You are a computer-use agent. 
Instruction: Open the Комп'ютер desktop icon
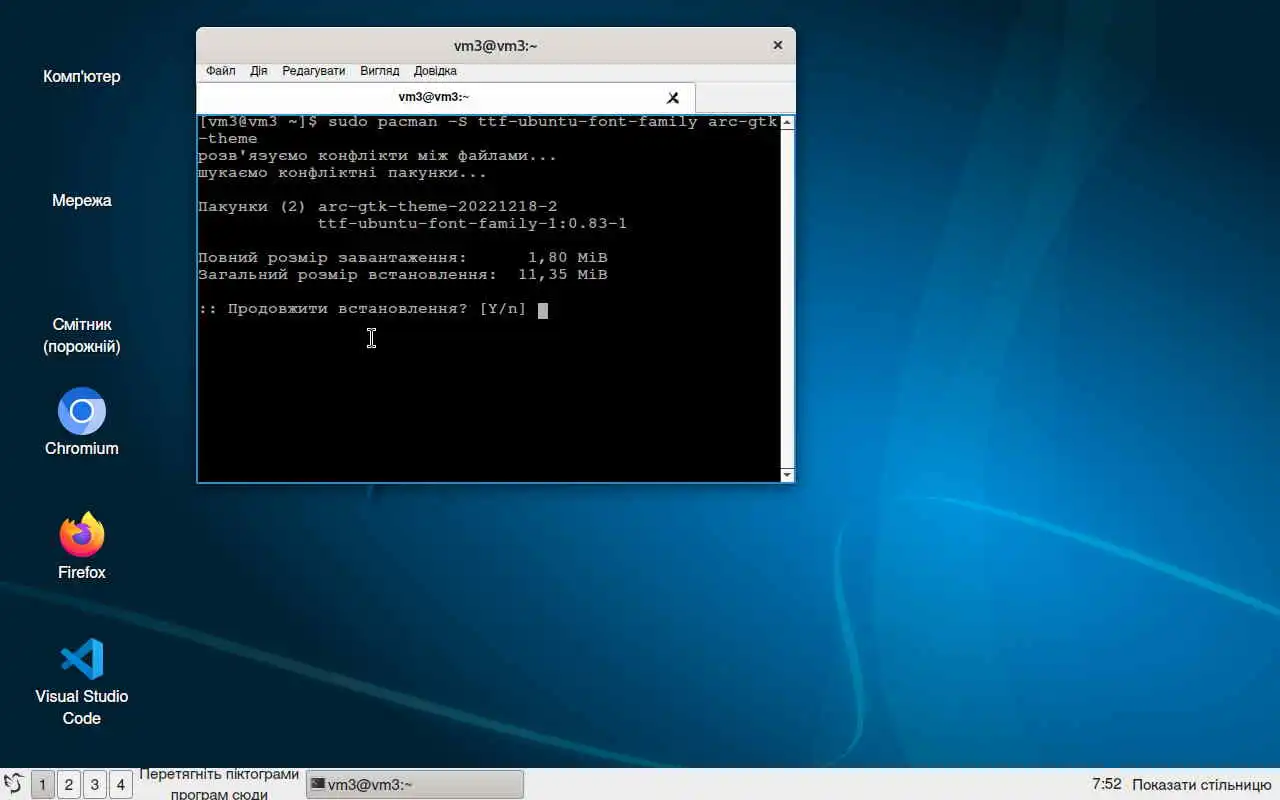(x=82, y=76)
